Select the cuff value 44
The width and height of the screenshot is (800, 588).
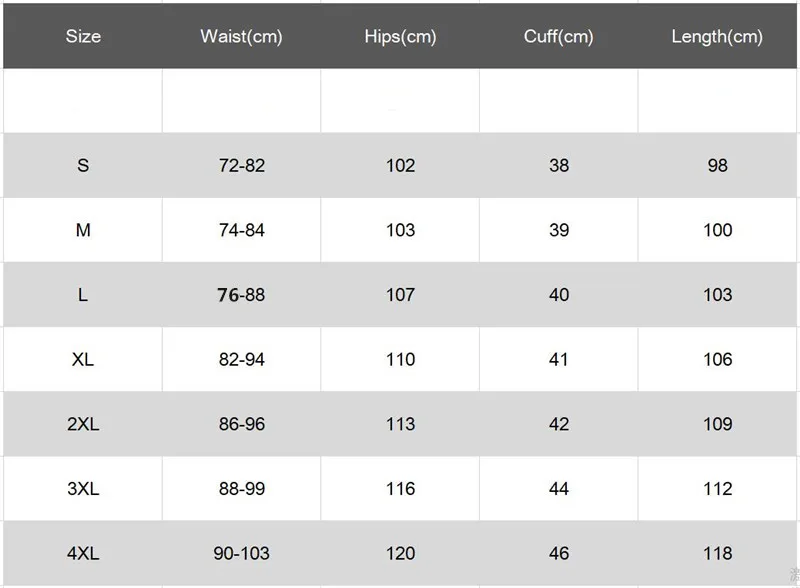559,488
